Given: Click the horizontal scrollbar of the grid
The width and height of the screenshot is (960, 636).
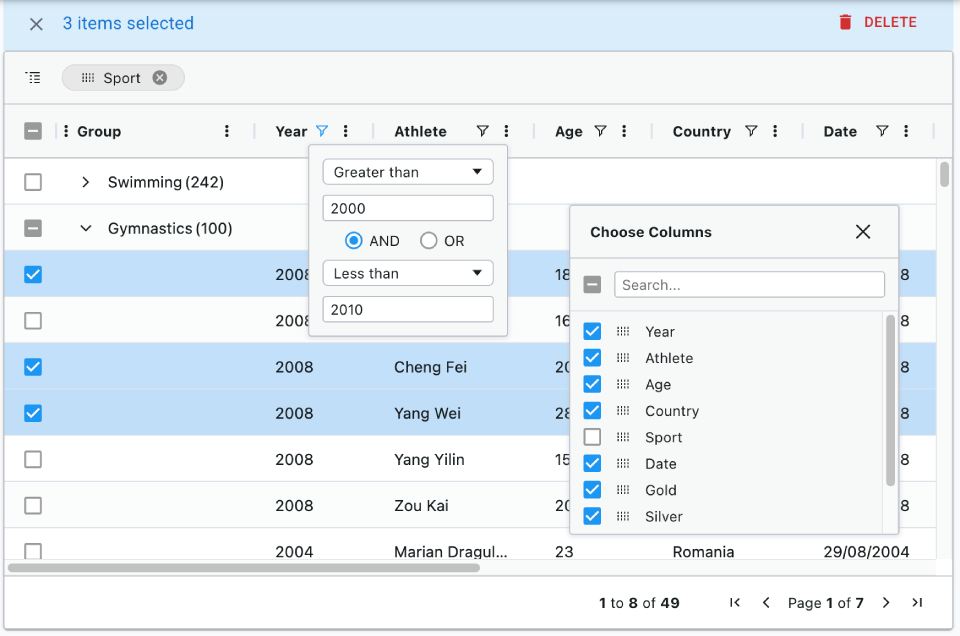Looking at the screenshot, I should (x=244, y=568).
